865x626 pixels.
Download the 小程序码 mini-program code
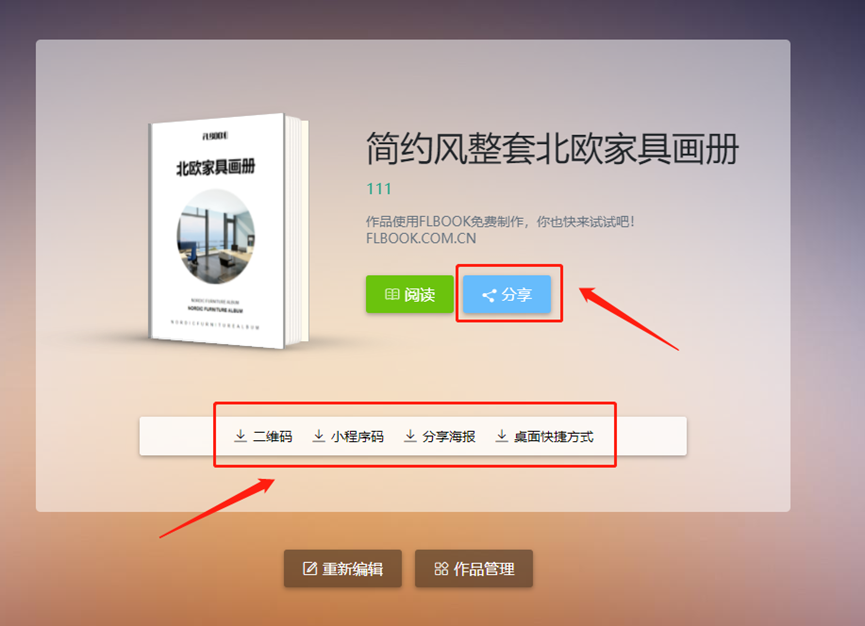coord(349,436)
